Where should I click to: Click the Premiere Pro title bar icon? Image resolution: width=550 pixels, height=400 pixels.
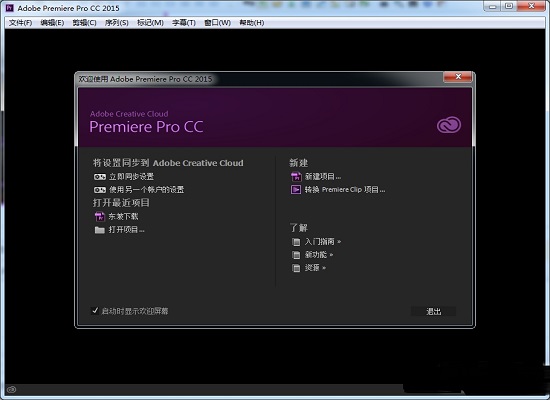click(9, 8)
